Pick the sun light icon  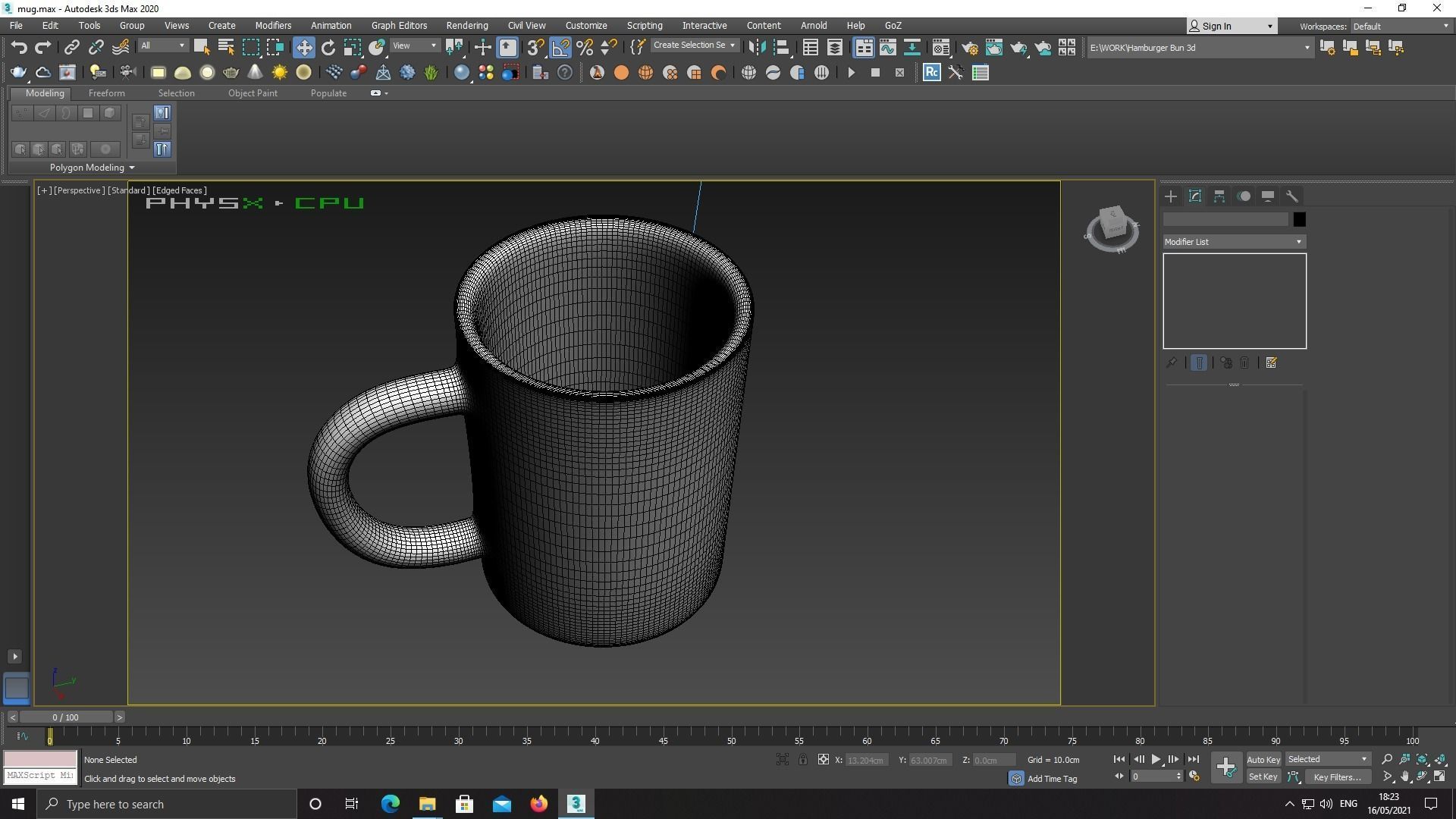coord(280,73)
